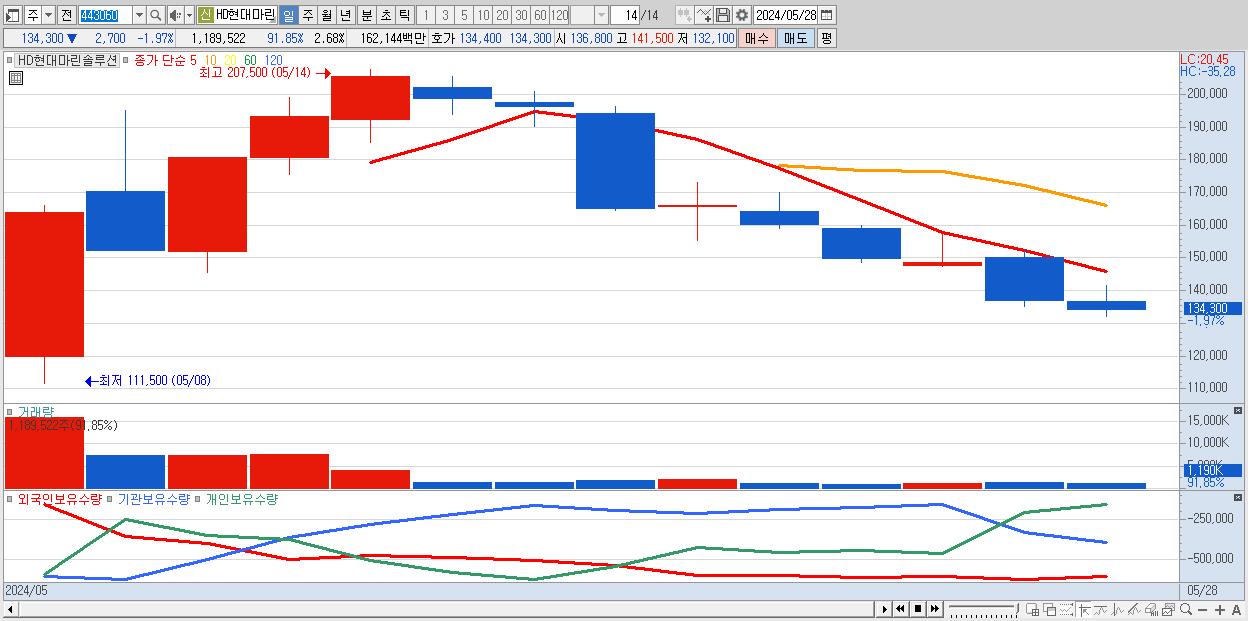Click the chart layout icon at toolbar start

point(12,15)
